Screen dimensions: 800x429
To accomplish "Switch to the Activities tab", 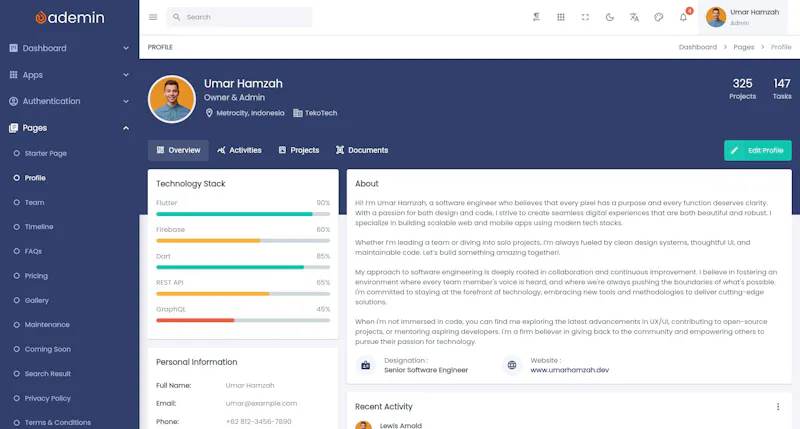I will [239, 150].
